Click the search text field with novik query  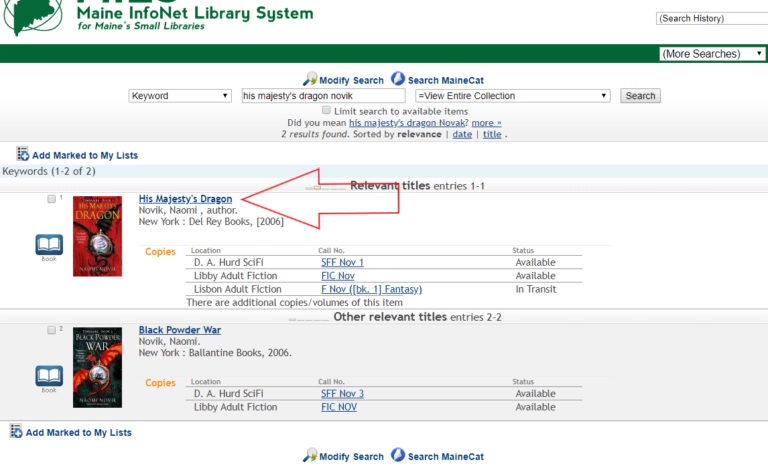pos(323,96)
